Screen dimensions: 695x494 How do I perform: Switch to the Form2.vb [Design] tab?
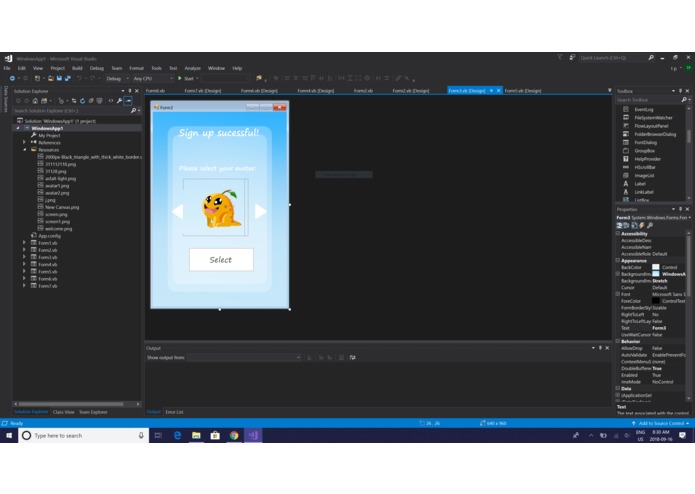tap(410, 91)
